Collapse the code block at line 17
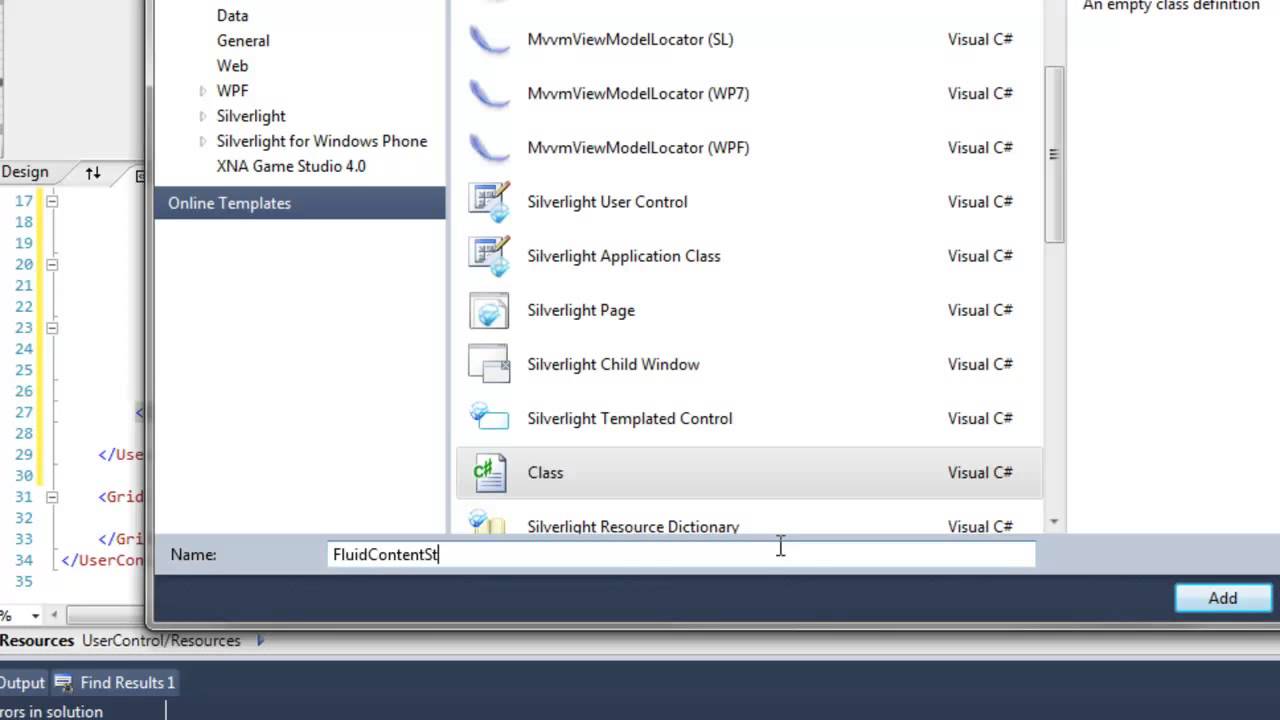The width and height of the screenshot is (1280, 720). point(52,201)
